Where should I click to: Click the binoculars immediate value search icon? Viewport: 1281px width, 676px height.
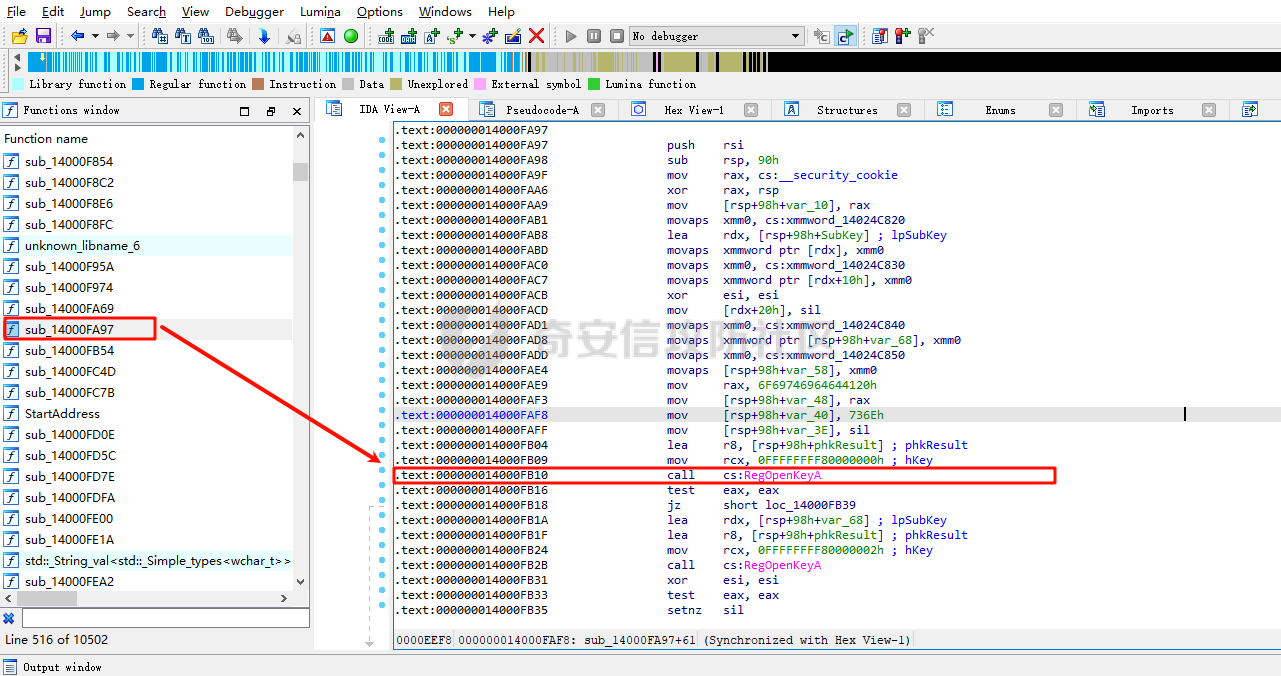click(x=160, y=36)
